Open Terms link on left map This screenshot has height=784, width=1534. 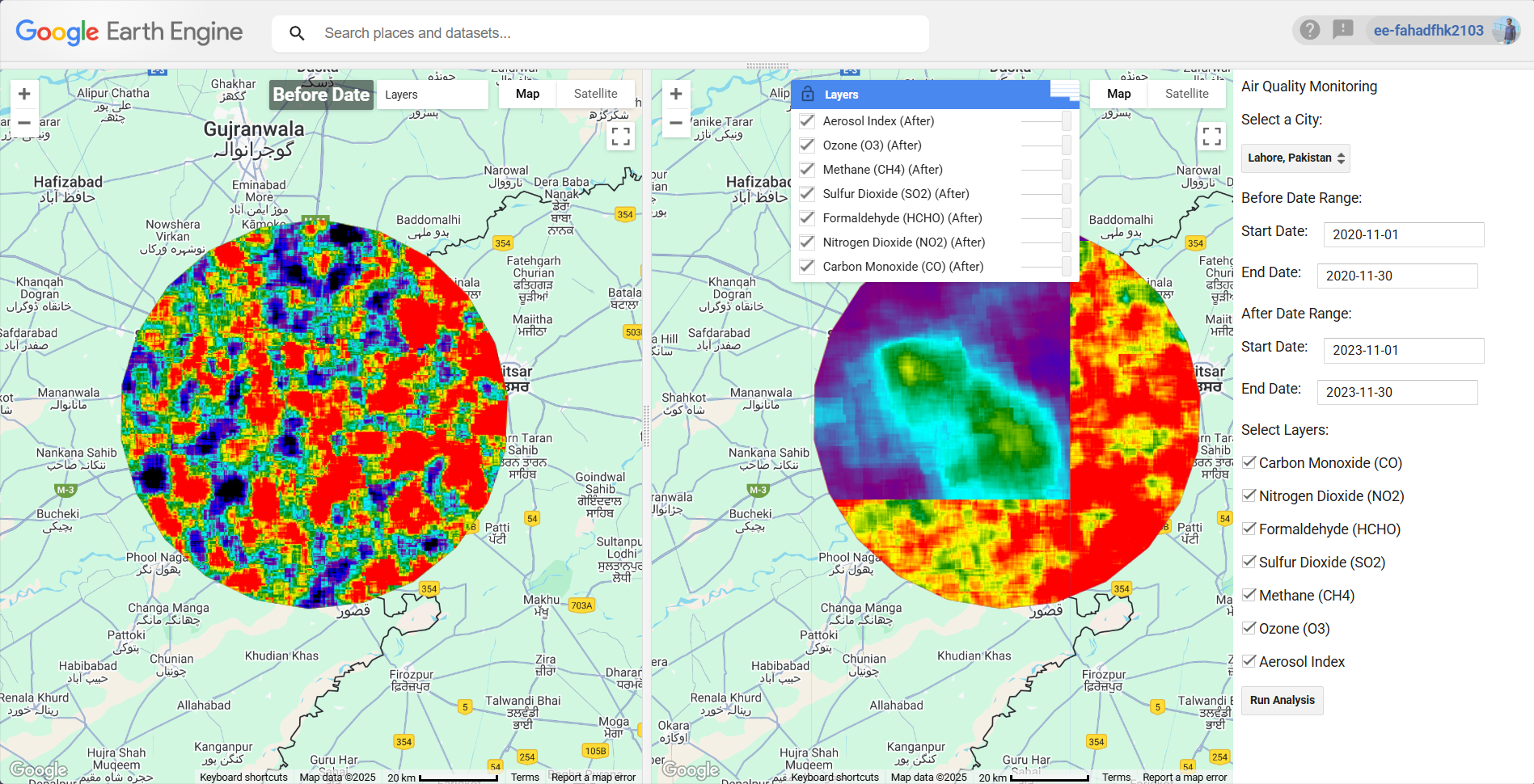point(525,777)
